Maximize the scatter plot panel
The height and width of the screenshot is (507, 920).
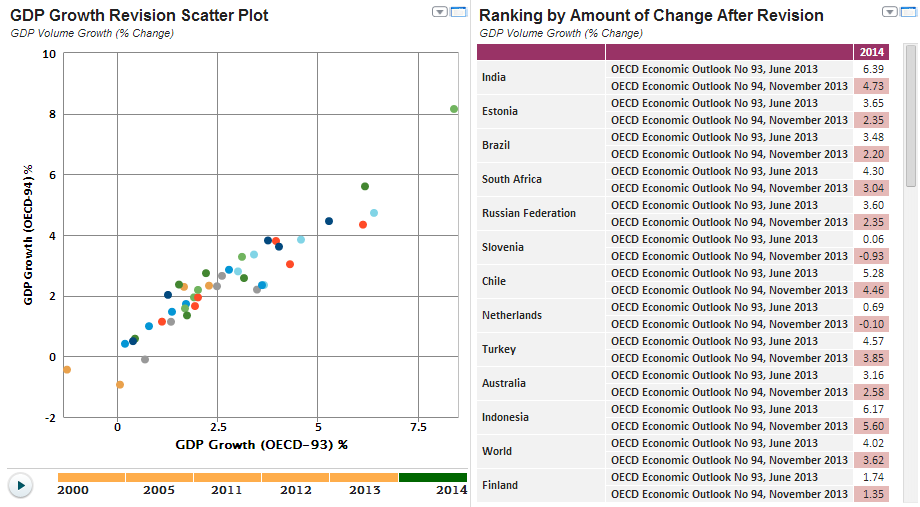click(x=458, y=12)
